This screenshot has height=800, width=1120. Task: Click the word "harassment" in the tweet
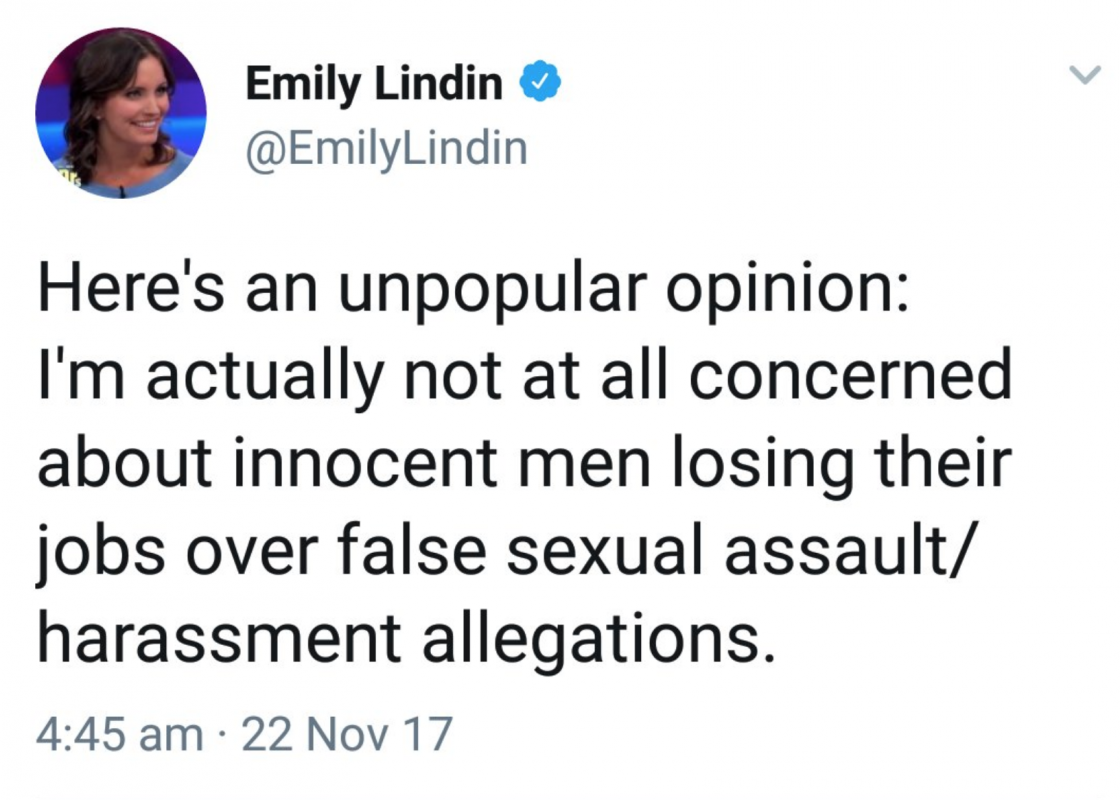coord(219,636)
